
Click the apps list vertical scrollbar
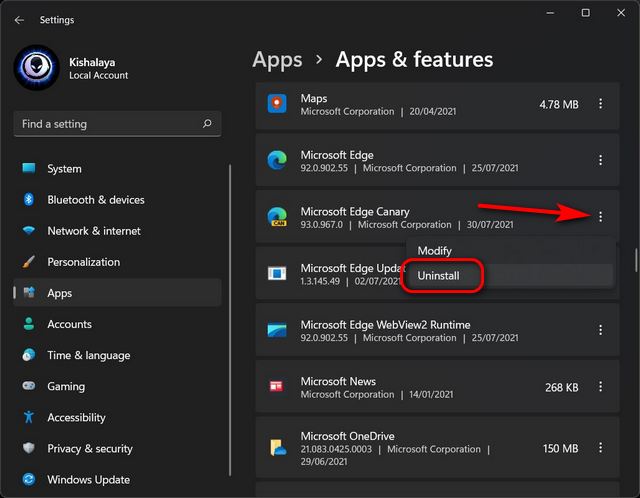634,258
